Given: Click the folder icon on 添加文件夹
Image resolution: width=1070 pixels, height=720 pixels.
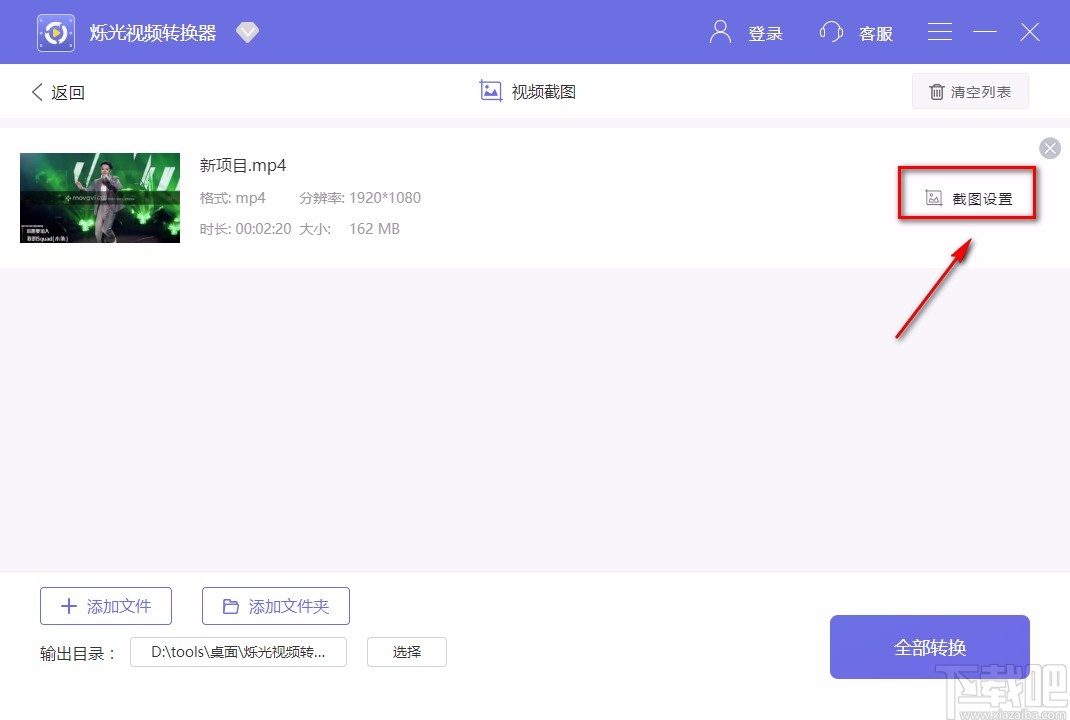Looking at the screenshot, I should 231,605.
